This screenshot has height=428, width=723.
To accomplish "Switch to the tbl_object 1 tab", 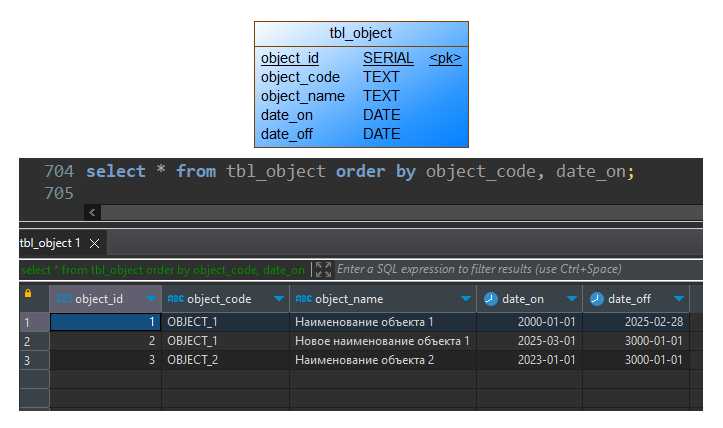I will [52, 243].
